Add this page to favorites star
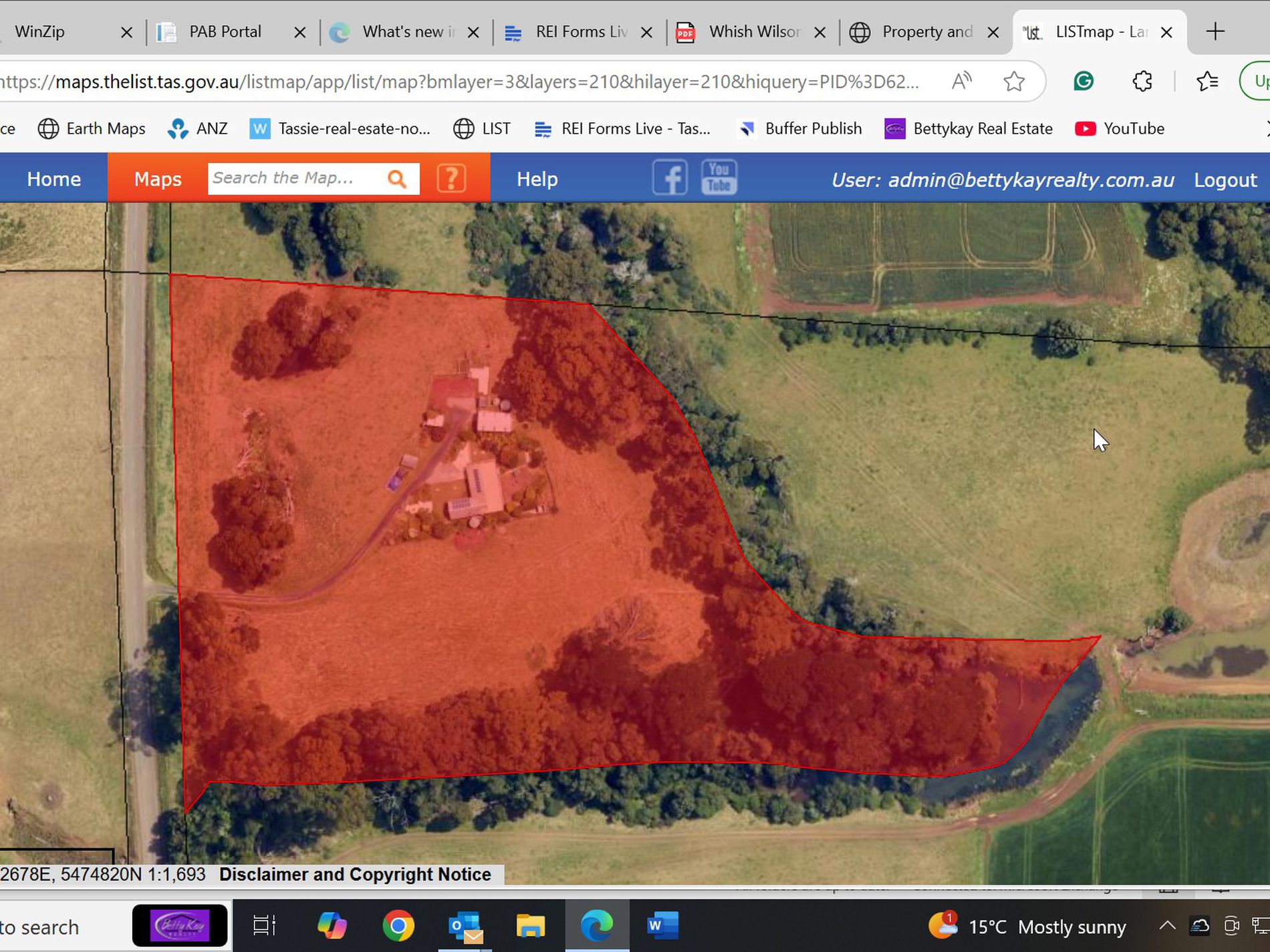1270x952 pixels. [x=1014, y=82]
